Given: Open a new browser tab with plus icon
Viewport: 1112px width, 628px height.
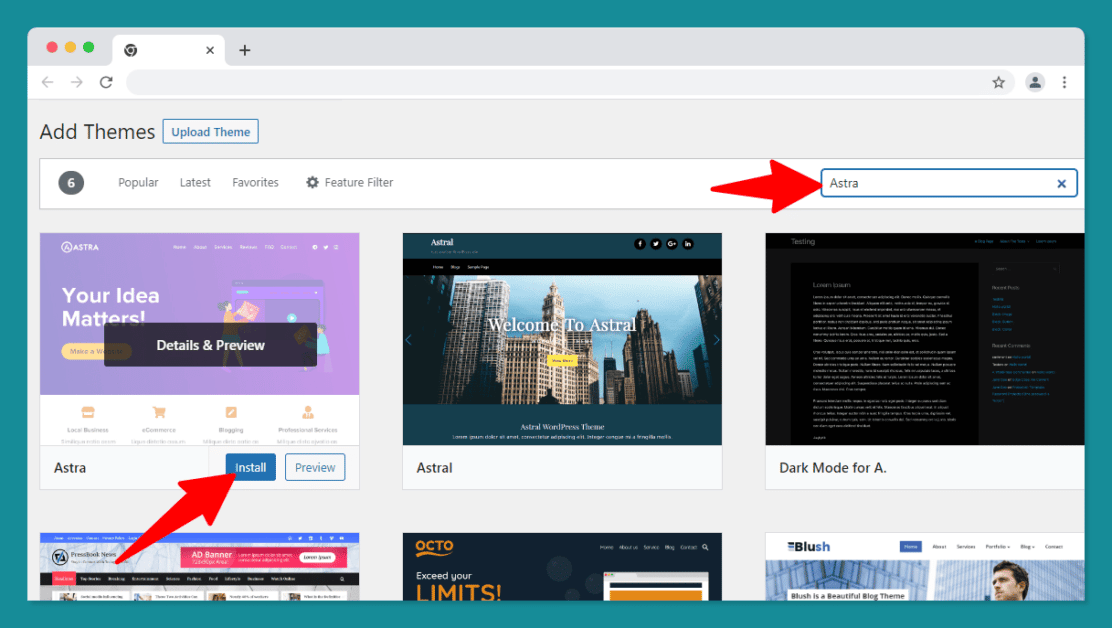Looking at the screenshot, I should 245,50.
